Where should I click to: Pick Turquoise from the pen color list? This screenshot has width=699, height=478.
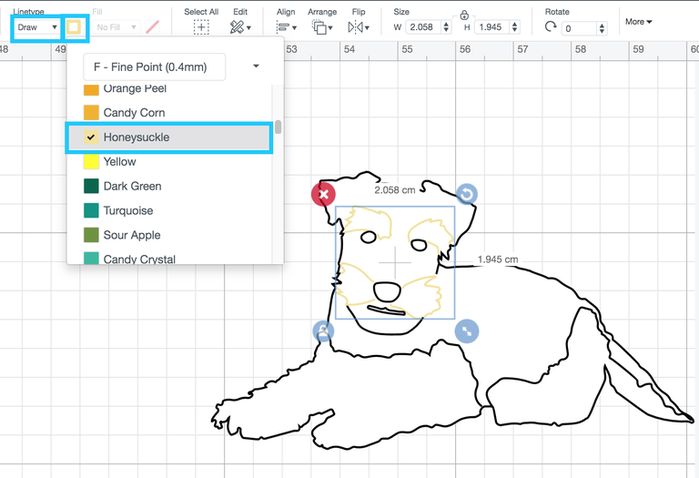(x=130, y=211)
